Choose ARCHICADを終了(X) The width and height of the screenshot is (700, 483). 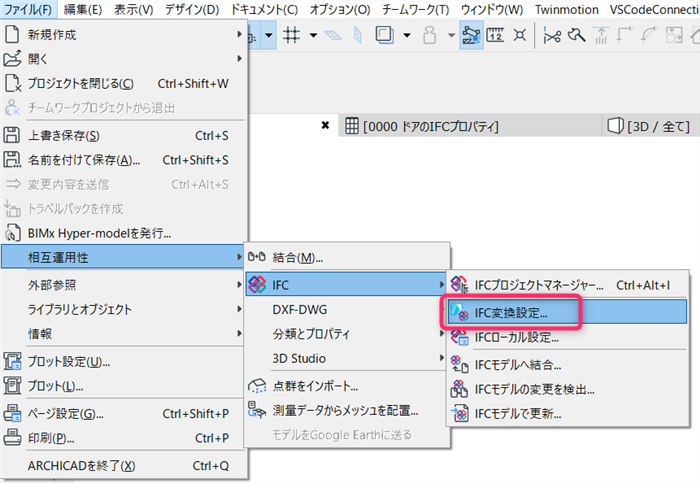click(124, 466)
